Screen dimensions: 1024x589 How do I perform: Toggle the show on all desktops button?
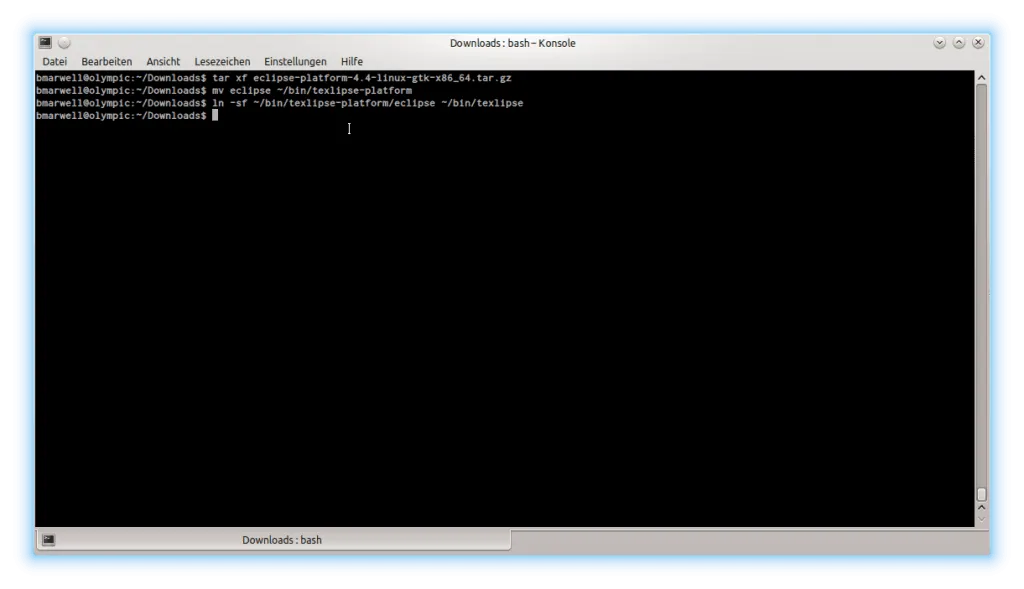pyautogui.click(x=64, y=43)
